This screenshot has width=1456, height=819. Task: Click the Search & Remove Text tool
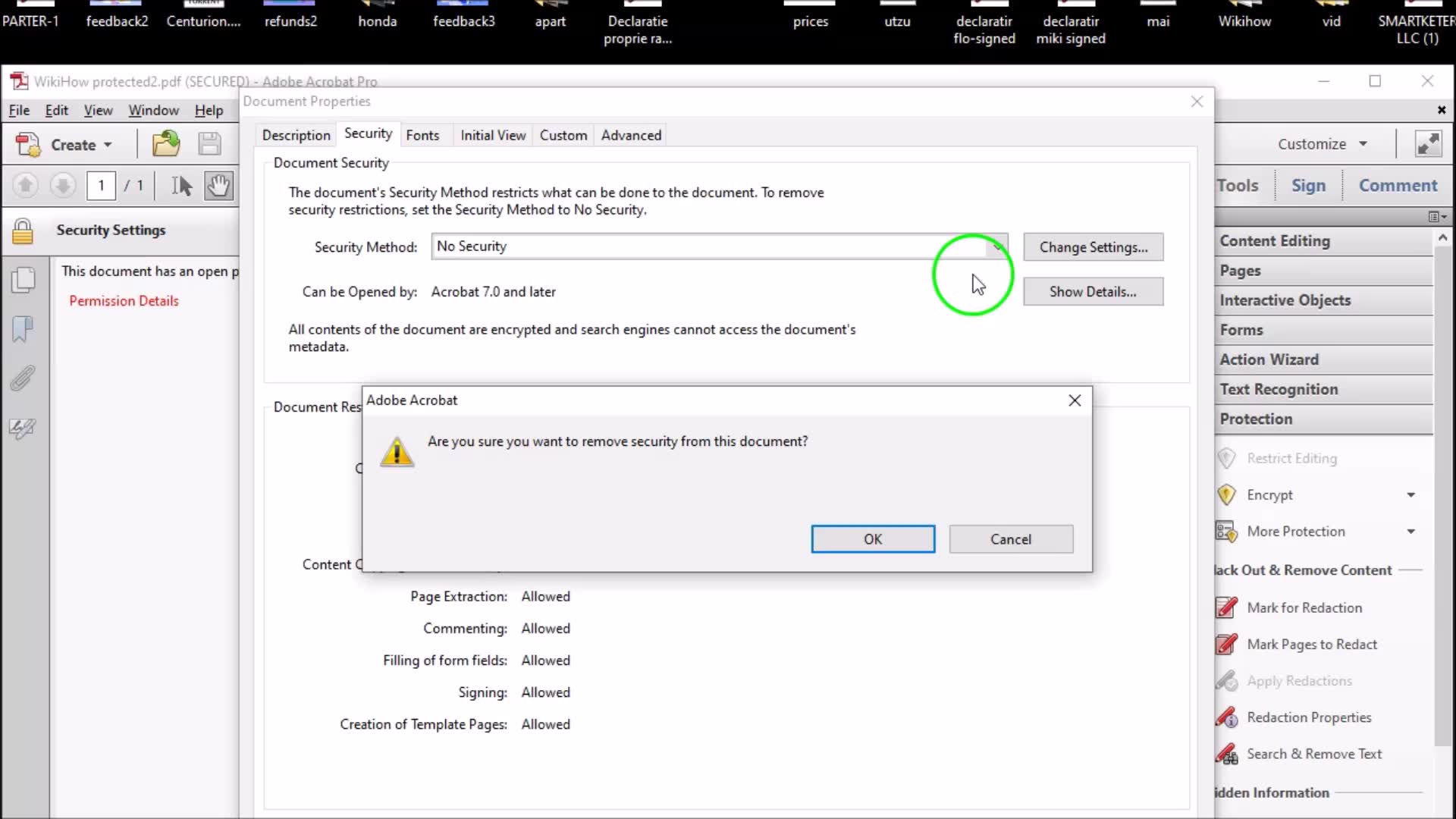1314,754
